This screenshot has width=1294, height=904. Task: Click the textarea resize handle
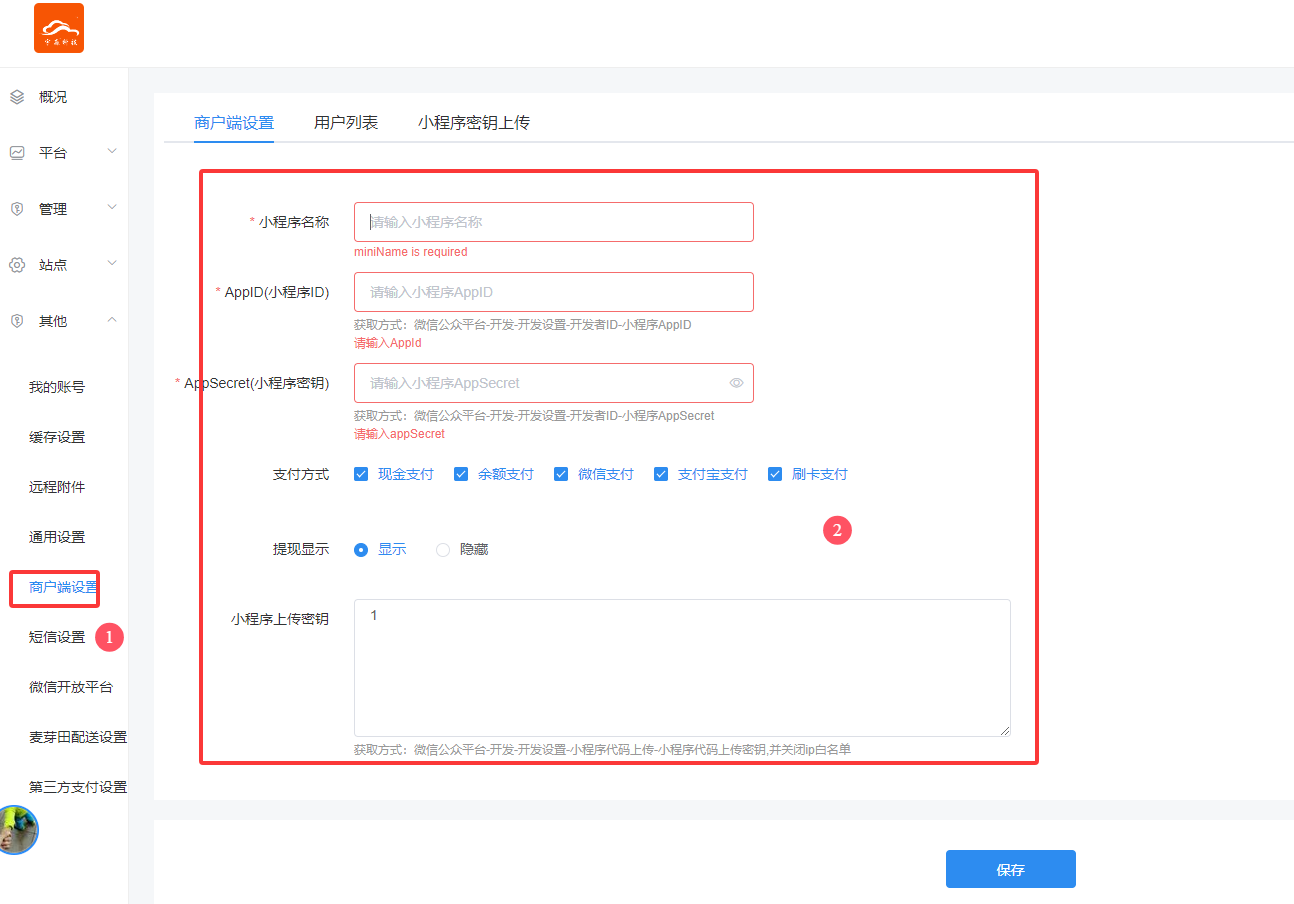(1004, 730)
